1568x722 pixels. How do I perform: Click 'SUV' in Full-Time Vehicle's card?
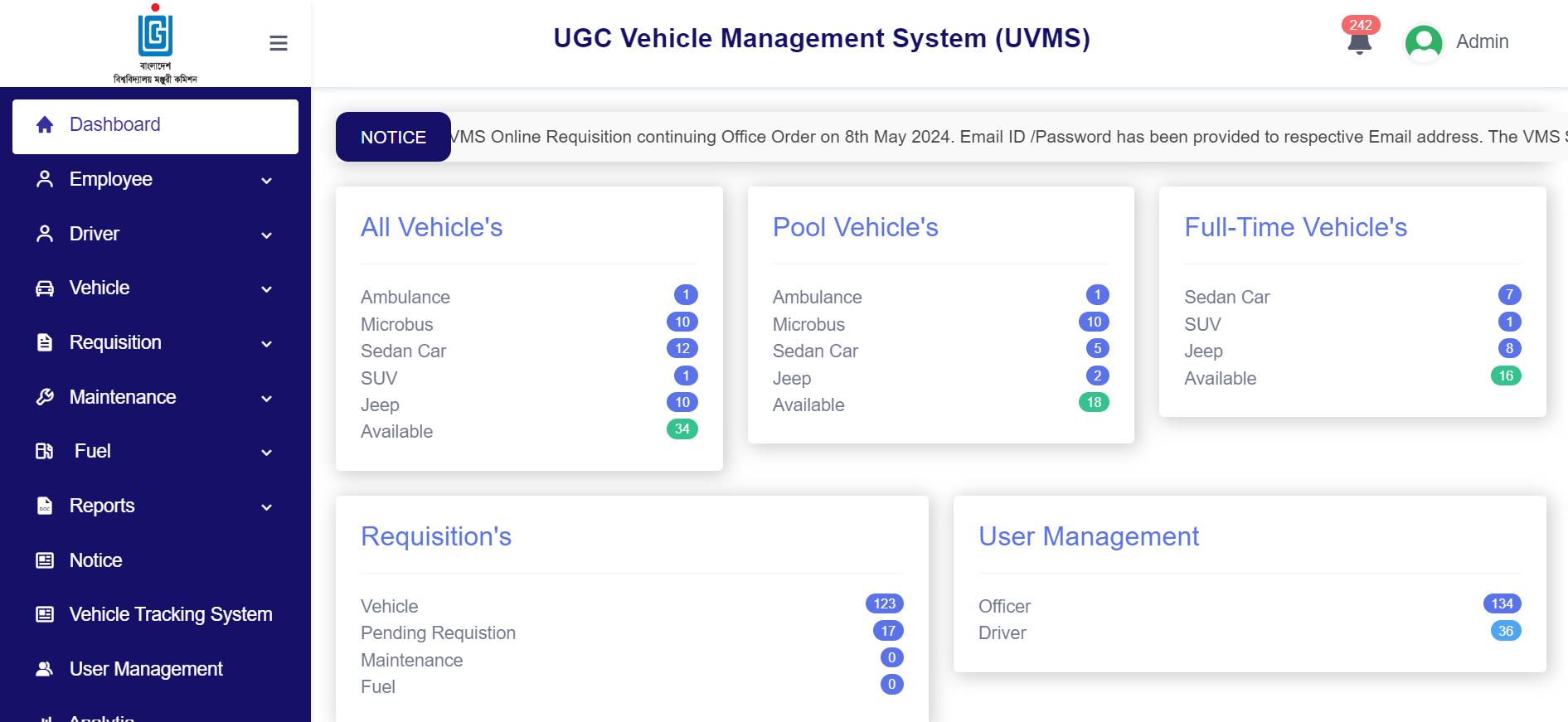1202,324
